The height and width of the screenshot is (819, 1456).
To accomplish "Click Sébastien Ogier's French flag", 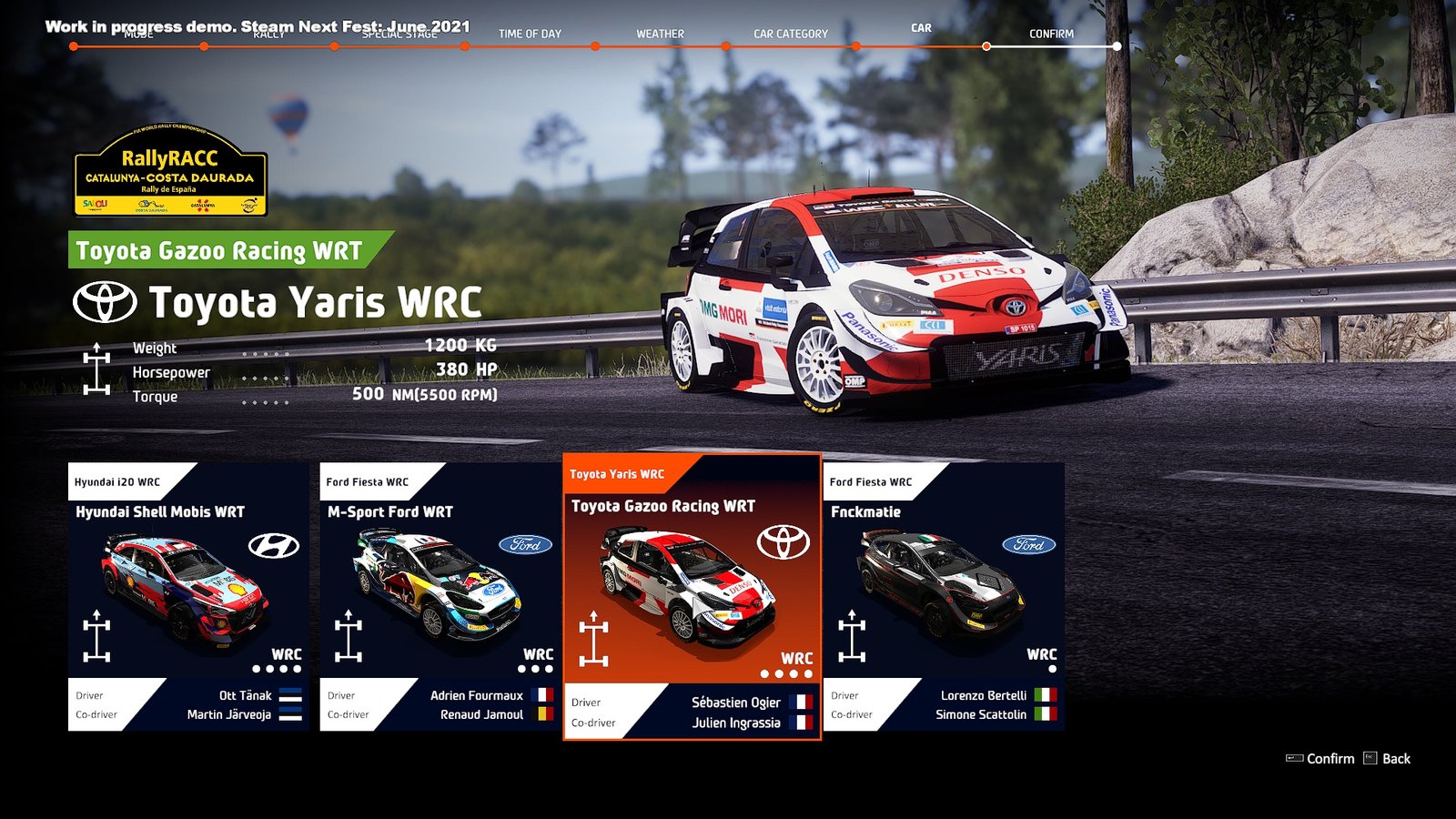I will (x=802, y=703).
